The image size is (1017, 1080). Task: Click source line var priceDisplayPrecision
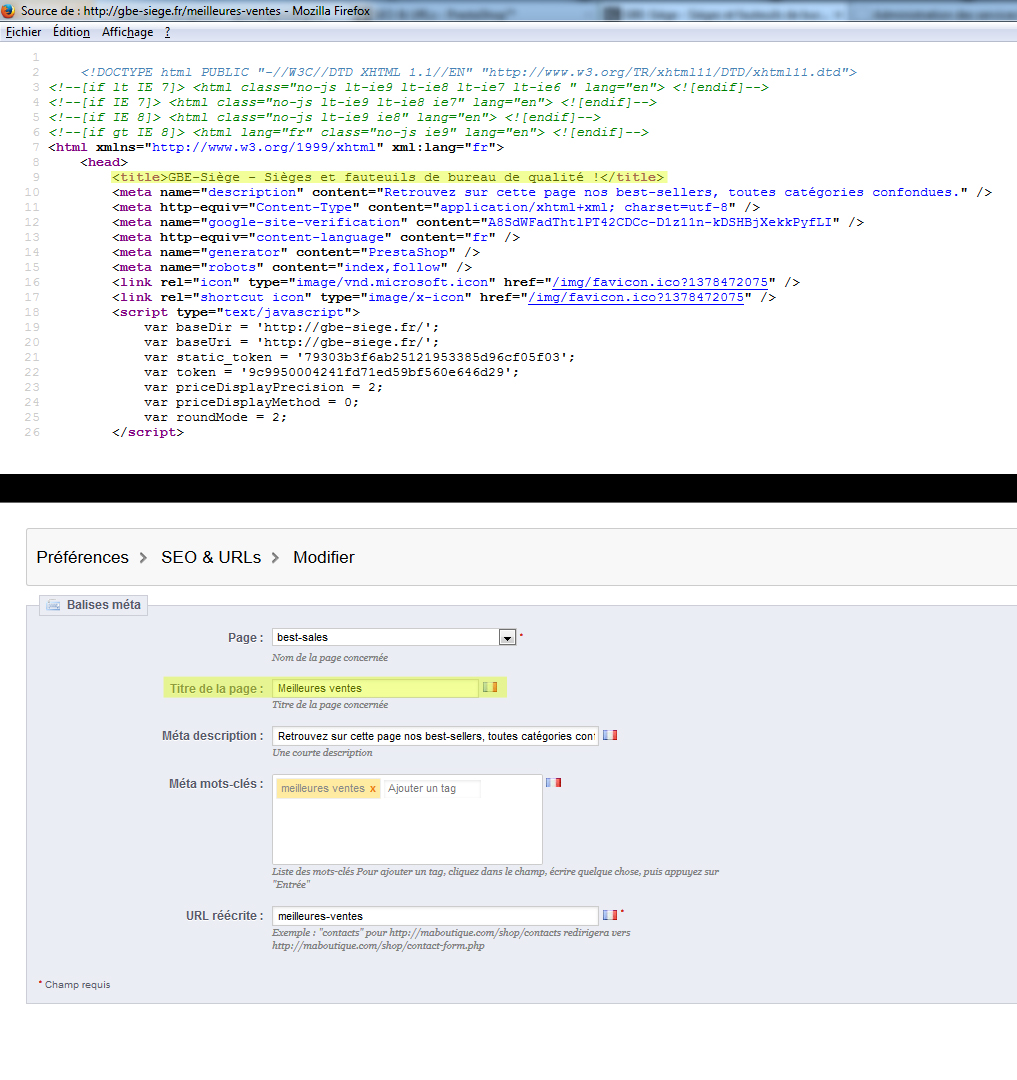pyautogui.click(x=264, y=388)
